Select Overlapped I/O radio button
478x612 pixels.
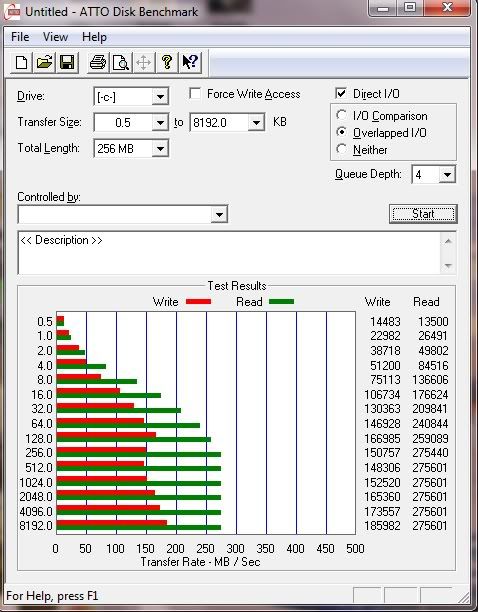point(341,132)
